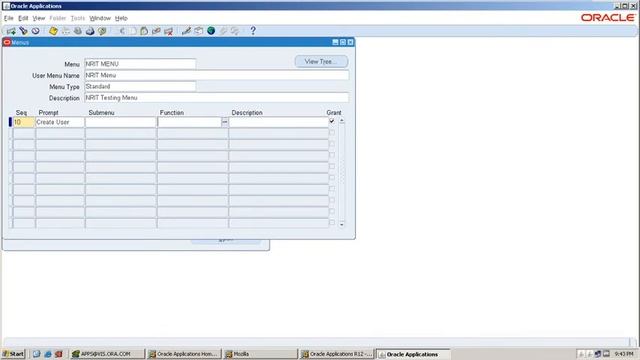Open the Show Navigator toolbar icon
Image resolution: width=640 pixels, height=360 pixels.
click(x=36, y=31)
